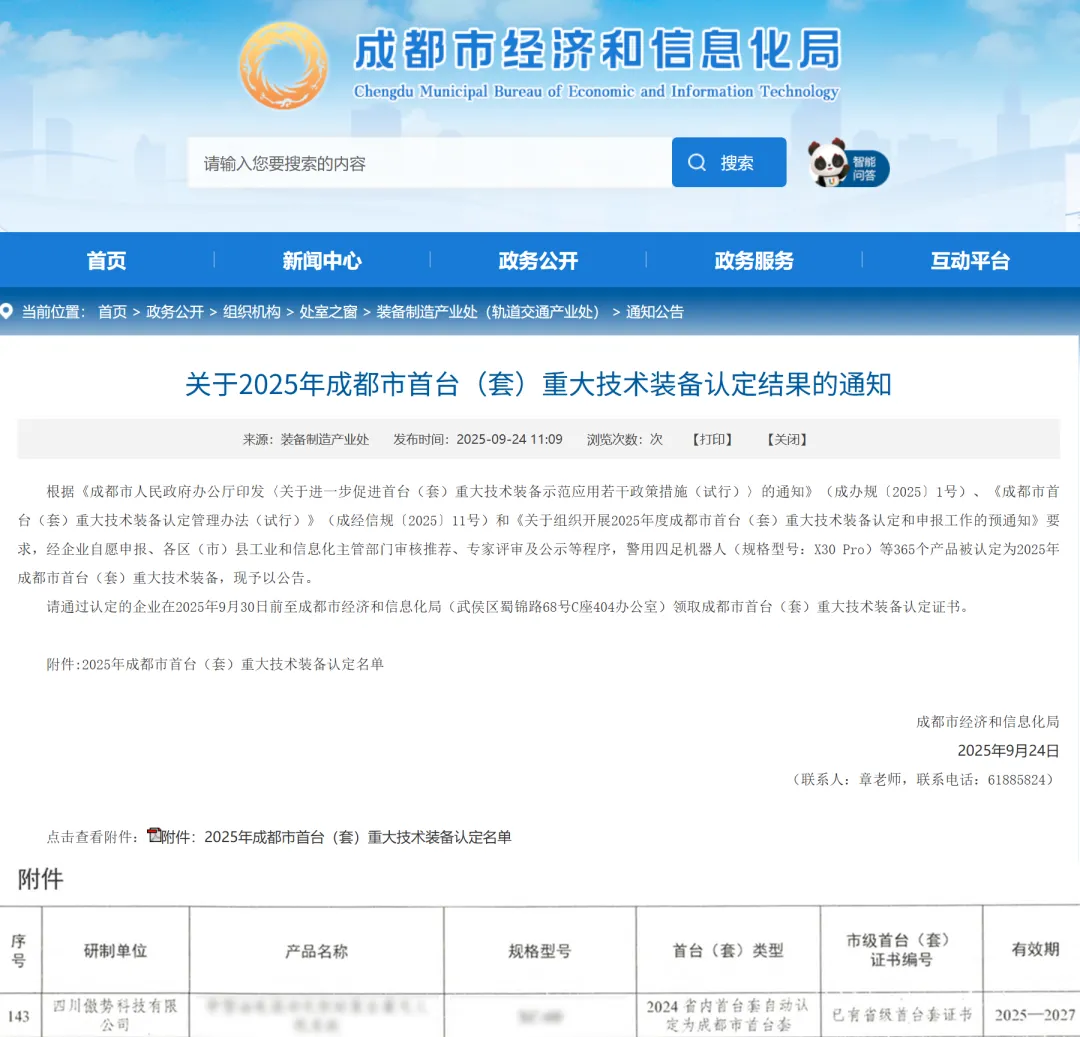Viewport: 1080px width, 1037px height.
Task: Open the 新闻中心 navigation tab
Action: click(x=322, y=261)
